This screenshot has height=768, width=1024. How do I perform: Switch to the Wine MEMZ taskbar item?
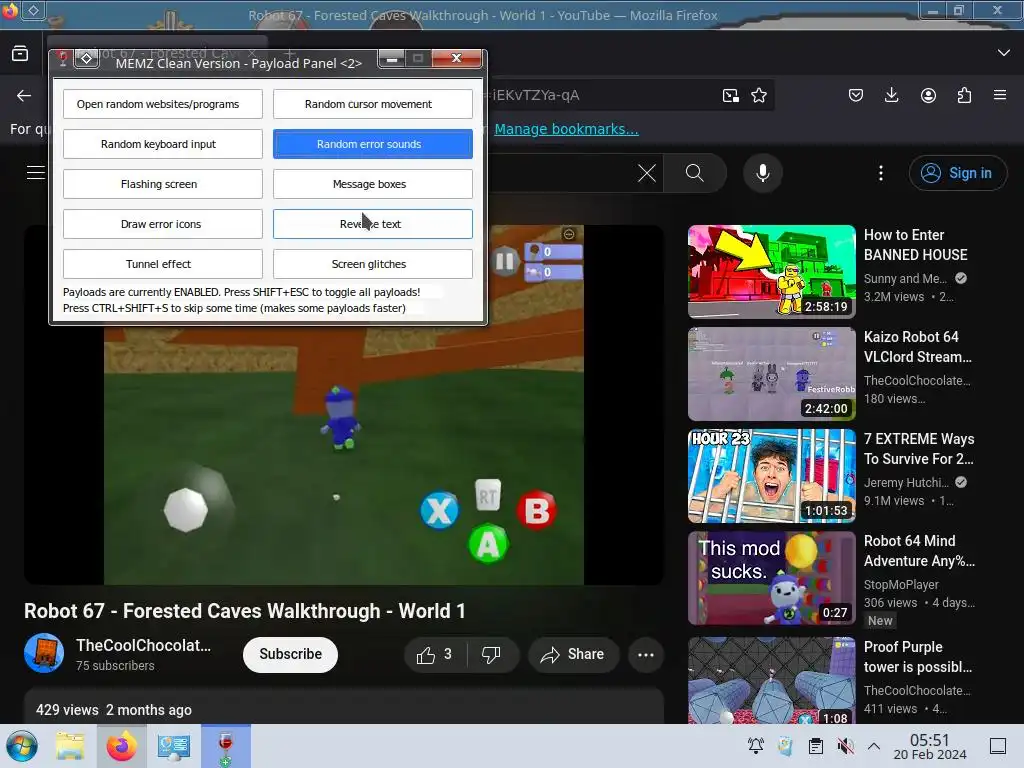point(225,746)
